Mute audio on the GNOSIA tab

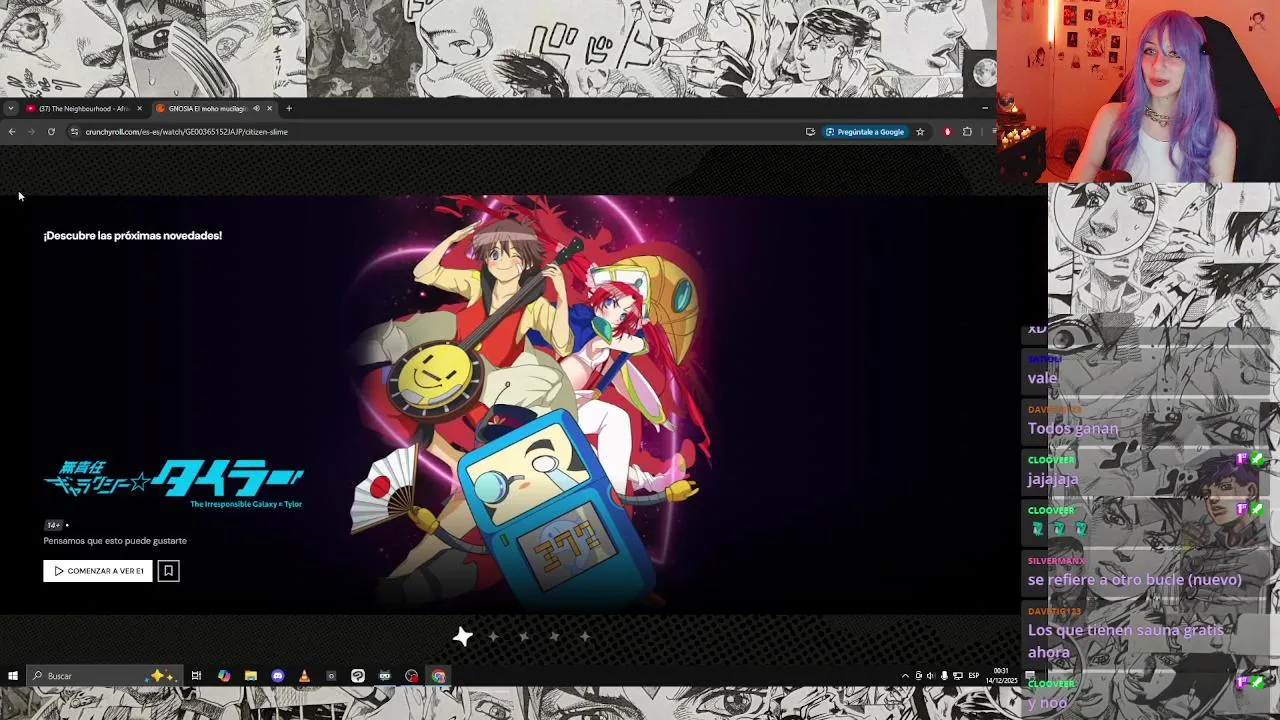[x=256, y=108]
